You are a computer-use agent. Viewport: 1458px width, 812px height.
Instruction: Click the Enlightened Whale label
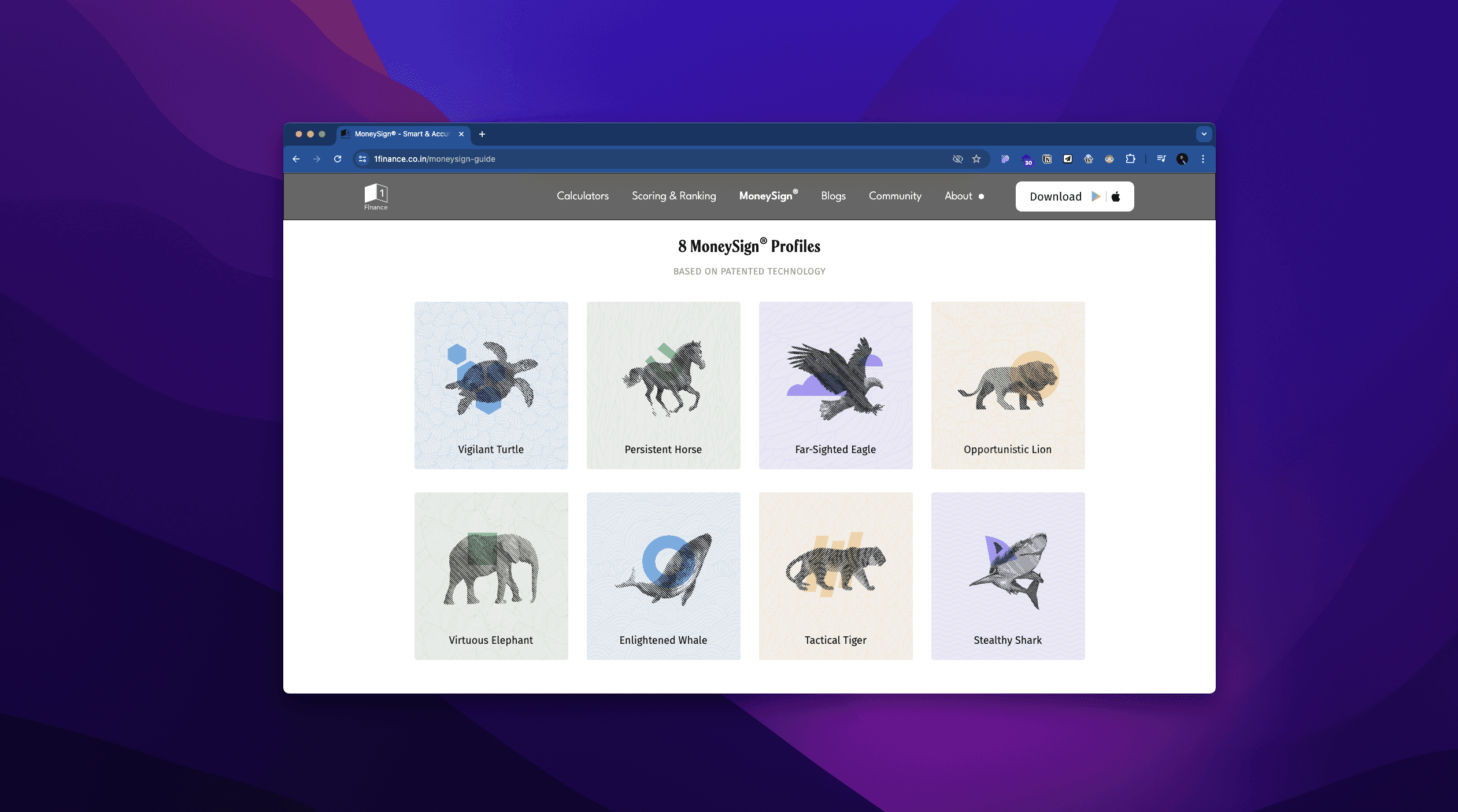point(664,640)
